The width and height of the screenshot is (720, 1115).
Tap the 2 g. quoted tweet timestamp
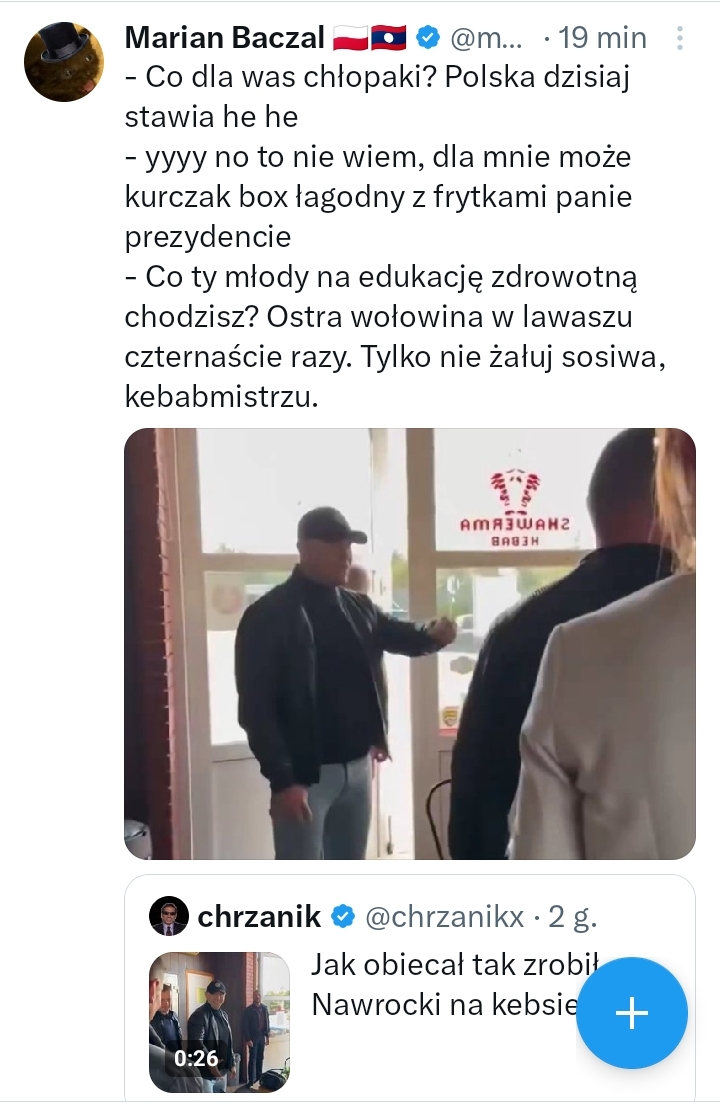573,917
